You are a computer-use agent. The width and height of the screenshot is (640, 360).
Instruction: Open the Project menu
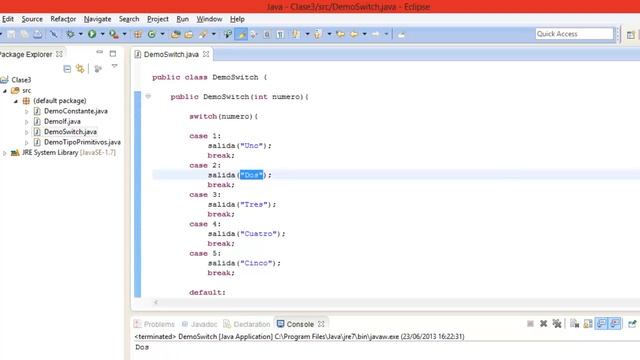[x=158, y=19]
